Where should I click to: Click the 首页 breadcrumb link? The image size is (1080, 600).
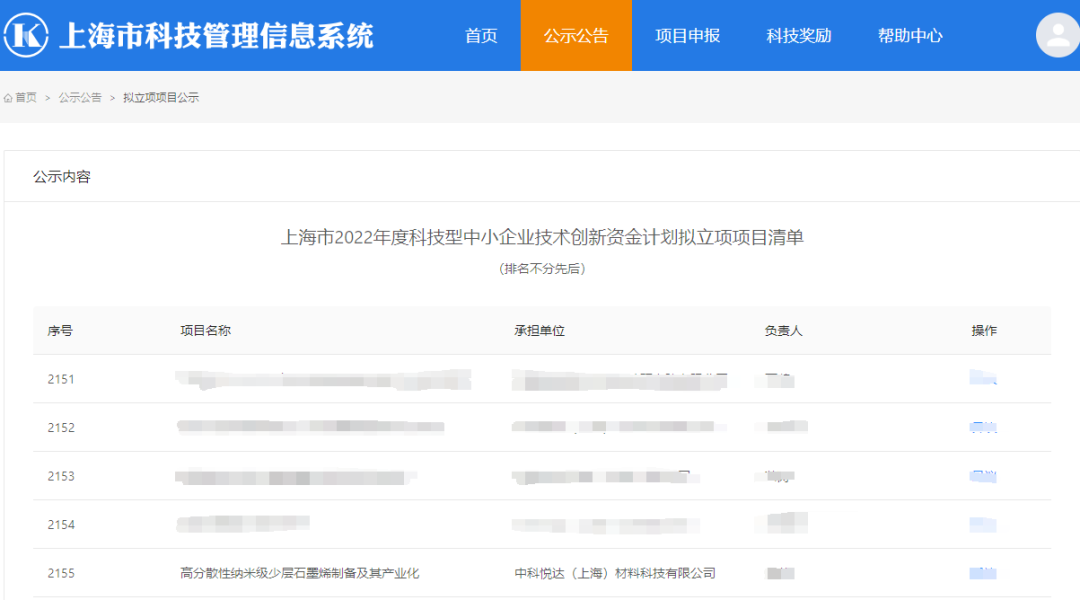click(x=29, y=97)
